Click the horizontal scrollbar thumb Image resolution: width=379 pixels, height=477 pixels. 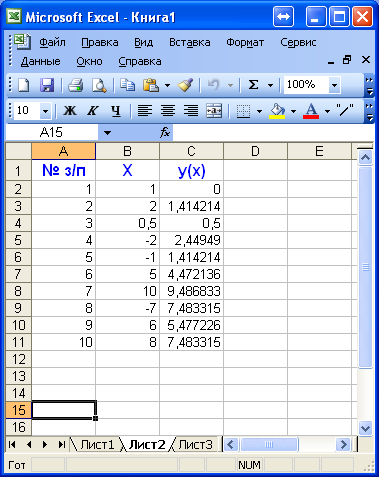(x=269, y=444)
